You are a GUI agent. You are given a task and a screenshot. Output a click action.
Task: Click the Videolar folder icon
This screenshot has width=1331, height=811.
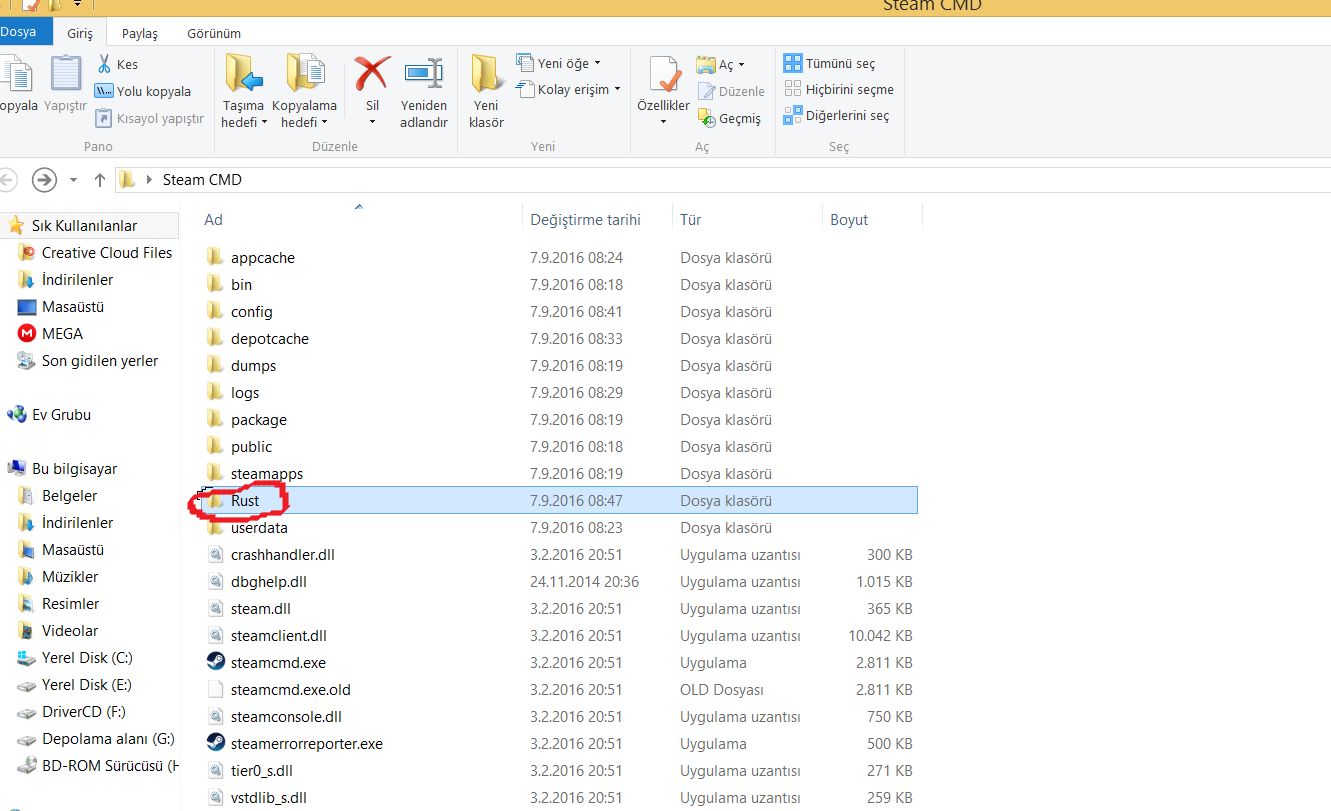pyautogui.click(x=26, y=631)
